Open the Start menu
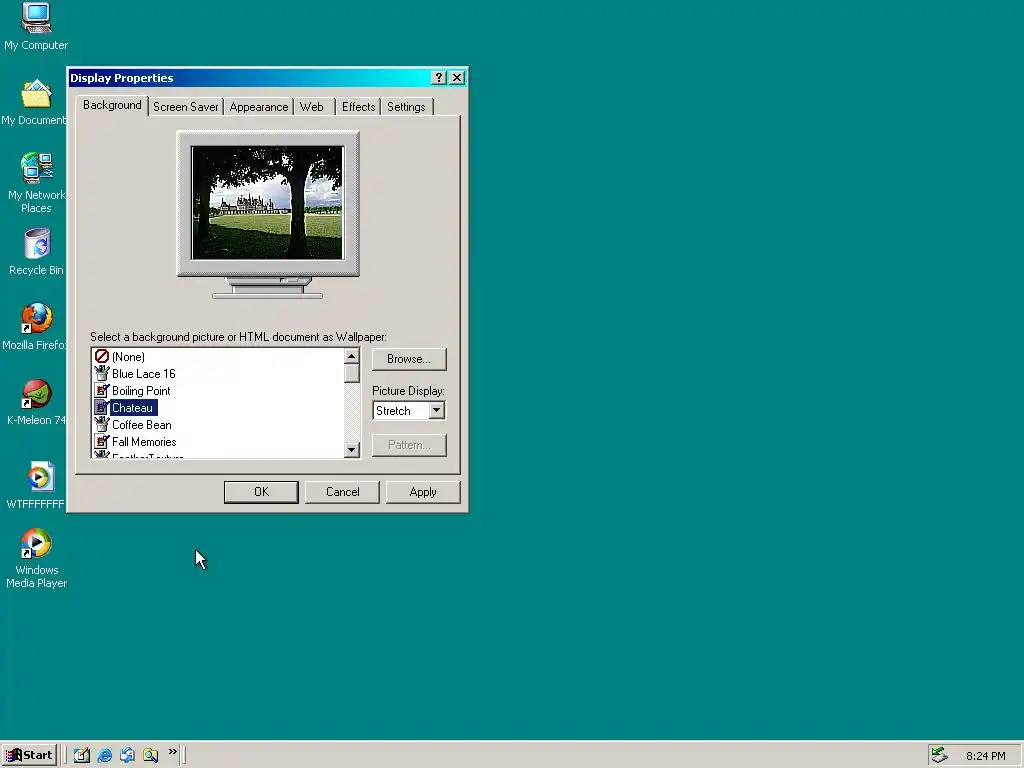Viewport: 1024px width, 768px height. point(29,755)
